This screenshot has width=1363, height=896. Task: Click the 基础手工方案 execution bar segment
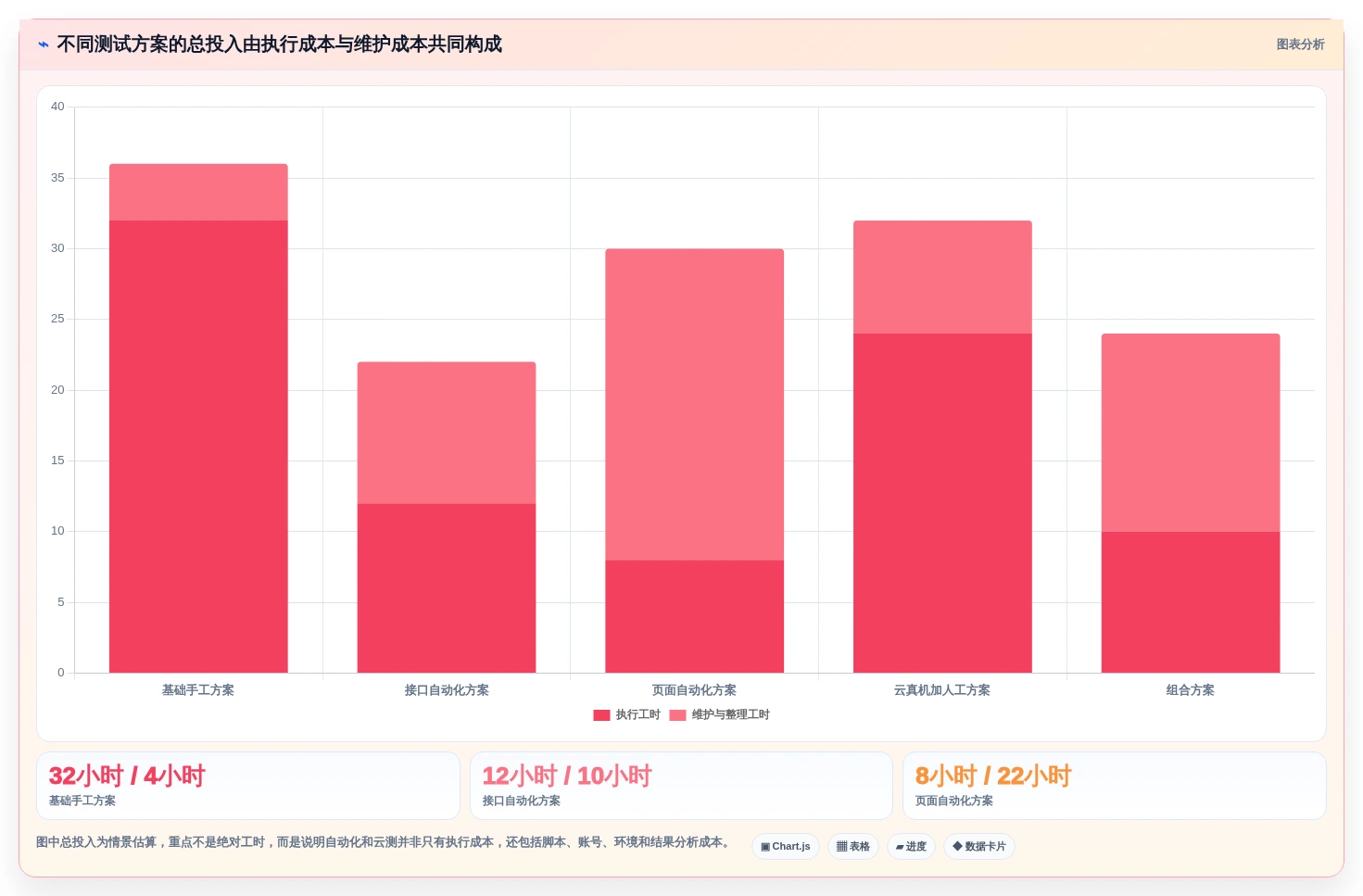tap(198, 447)
